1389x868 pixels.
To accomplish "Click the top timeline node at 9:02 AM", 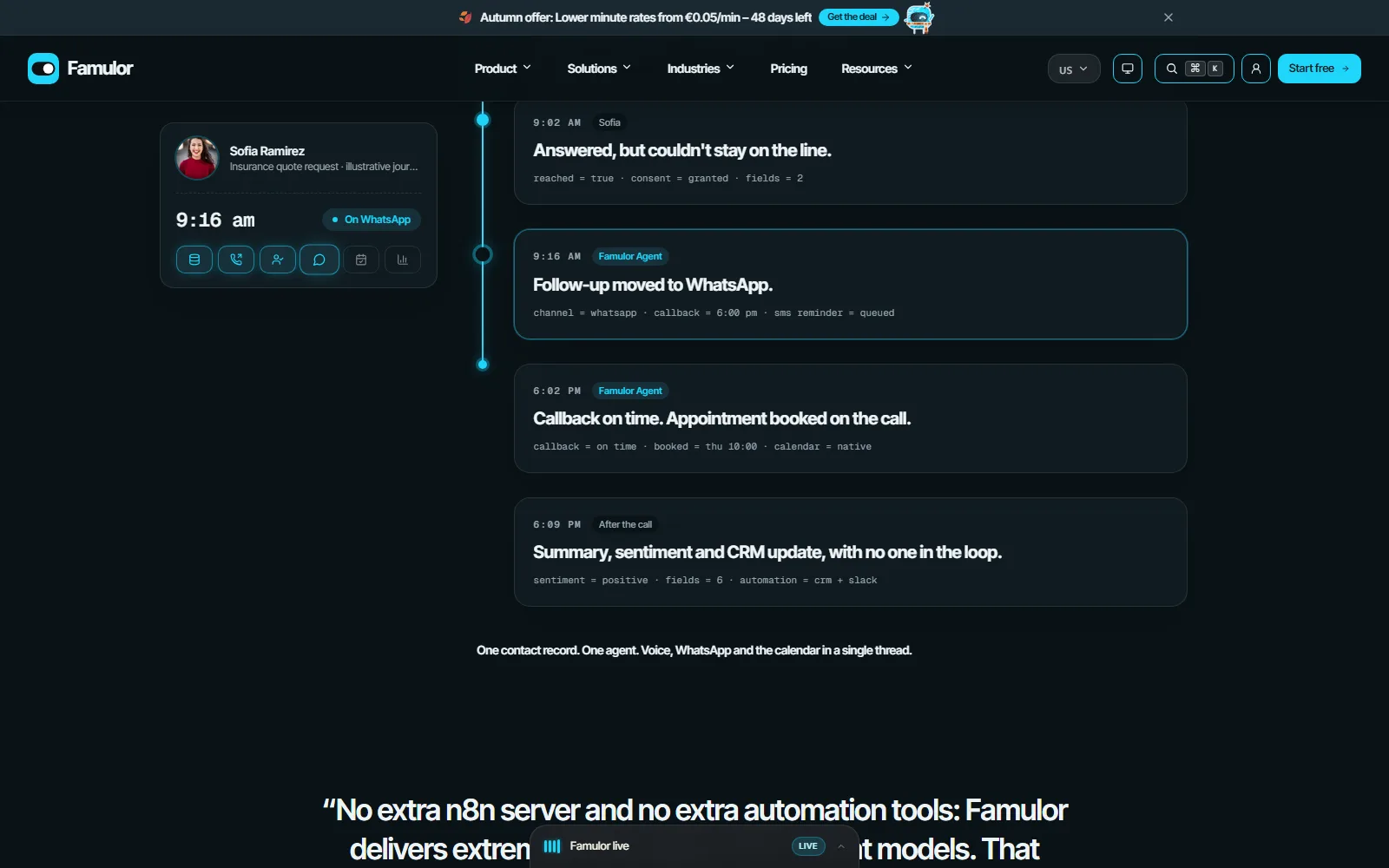I will tap(483, 120).
